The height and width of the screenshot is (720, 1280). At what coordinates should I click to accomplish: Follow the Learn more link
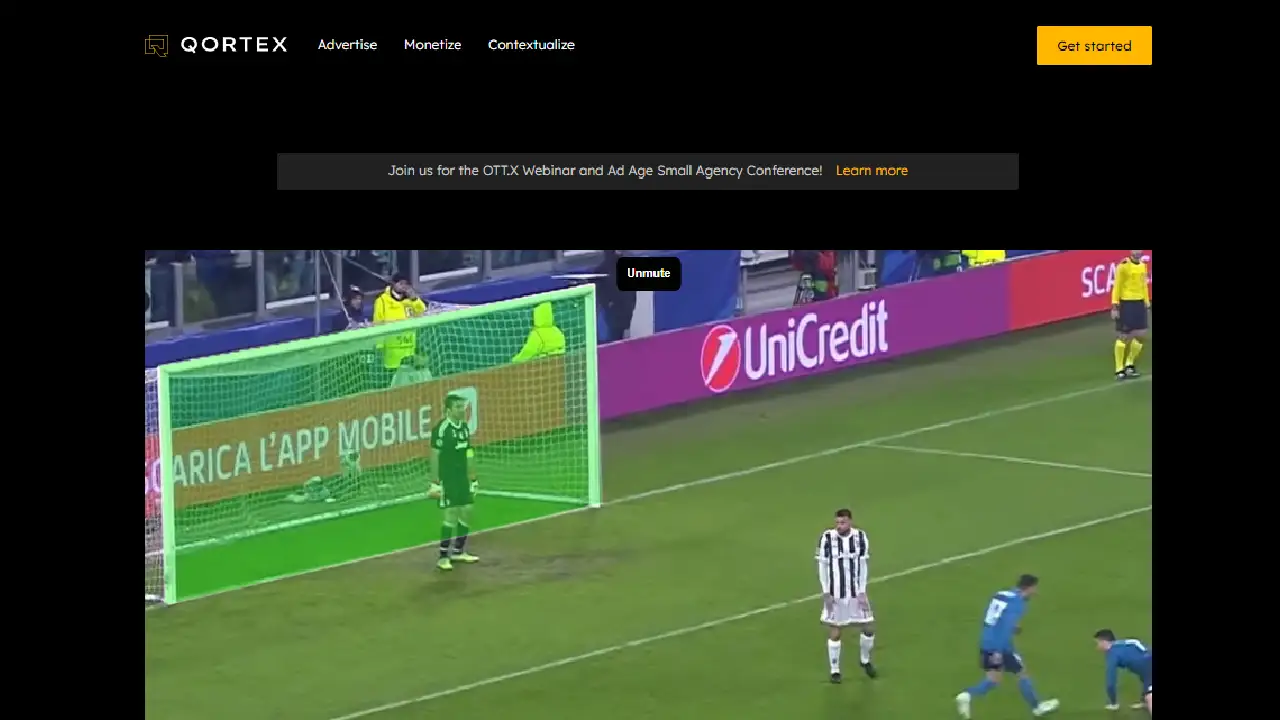871,171
